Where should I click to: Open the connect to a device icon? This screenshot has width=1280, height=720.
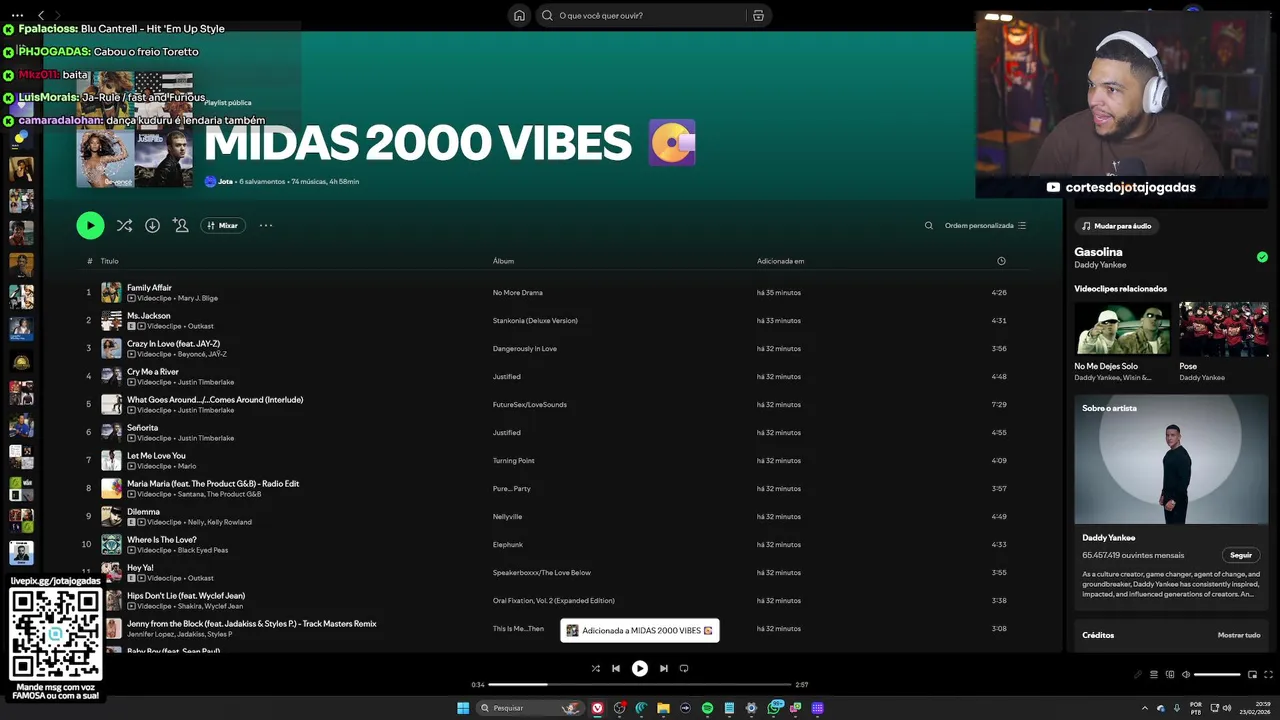click(1170, 674)
